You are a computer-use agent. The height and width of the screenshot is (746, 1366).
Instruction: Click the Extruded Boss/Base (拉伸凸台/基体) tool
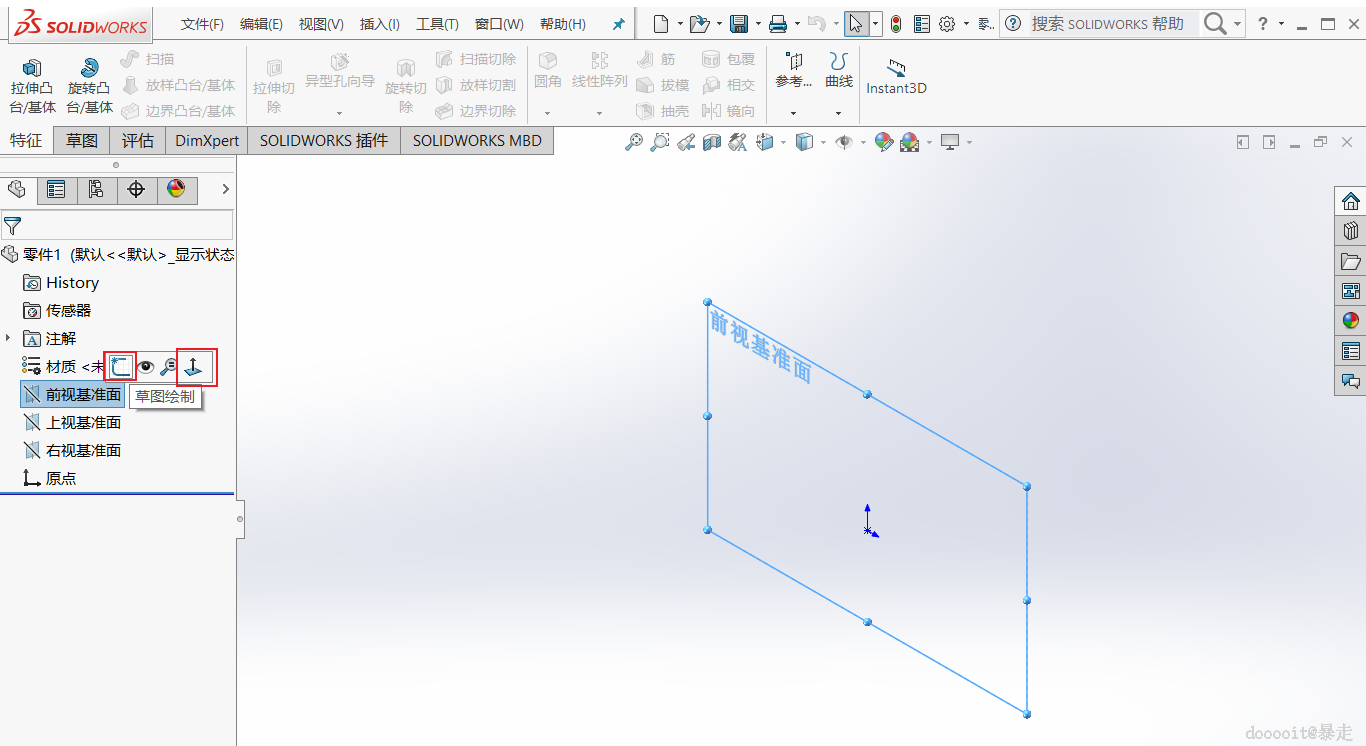[x=33, y=85]
